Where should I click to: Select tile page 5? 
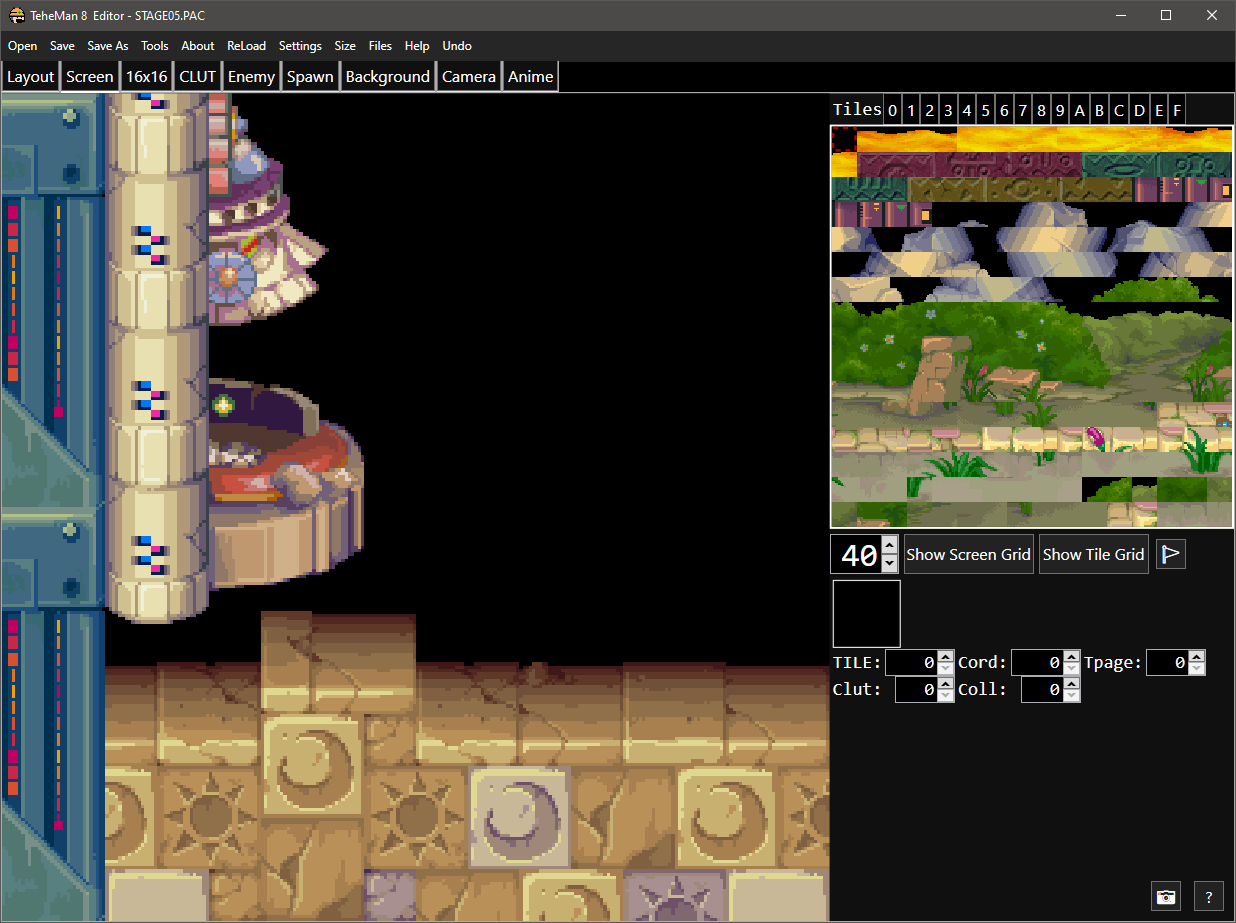(x=986, y=110)
